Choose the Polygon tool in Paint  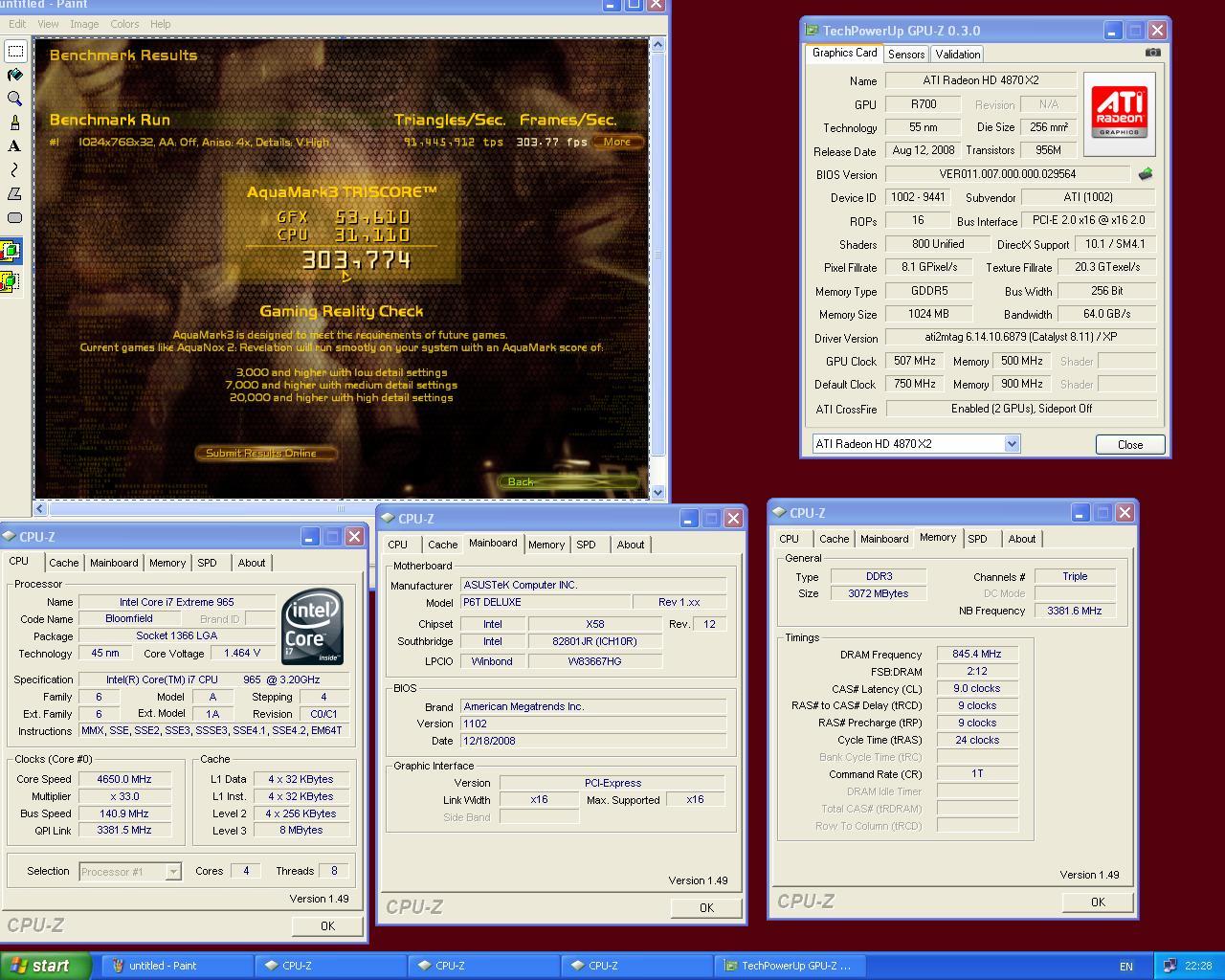(15, 194)
